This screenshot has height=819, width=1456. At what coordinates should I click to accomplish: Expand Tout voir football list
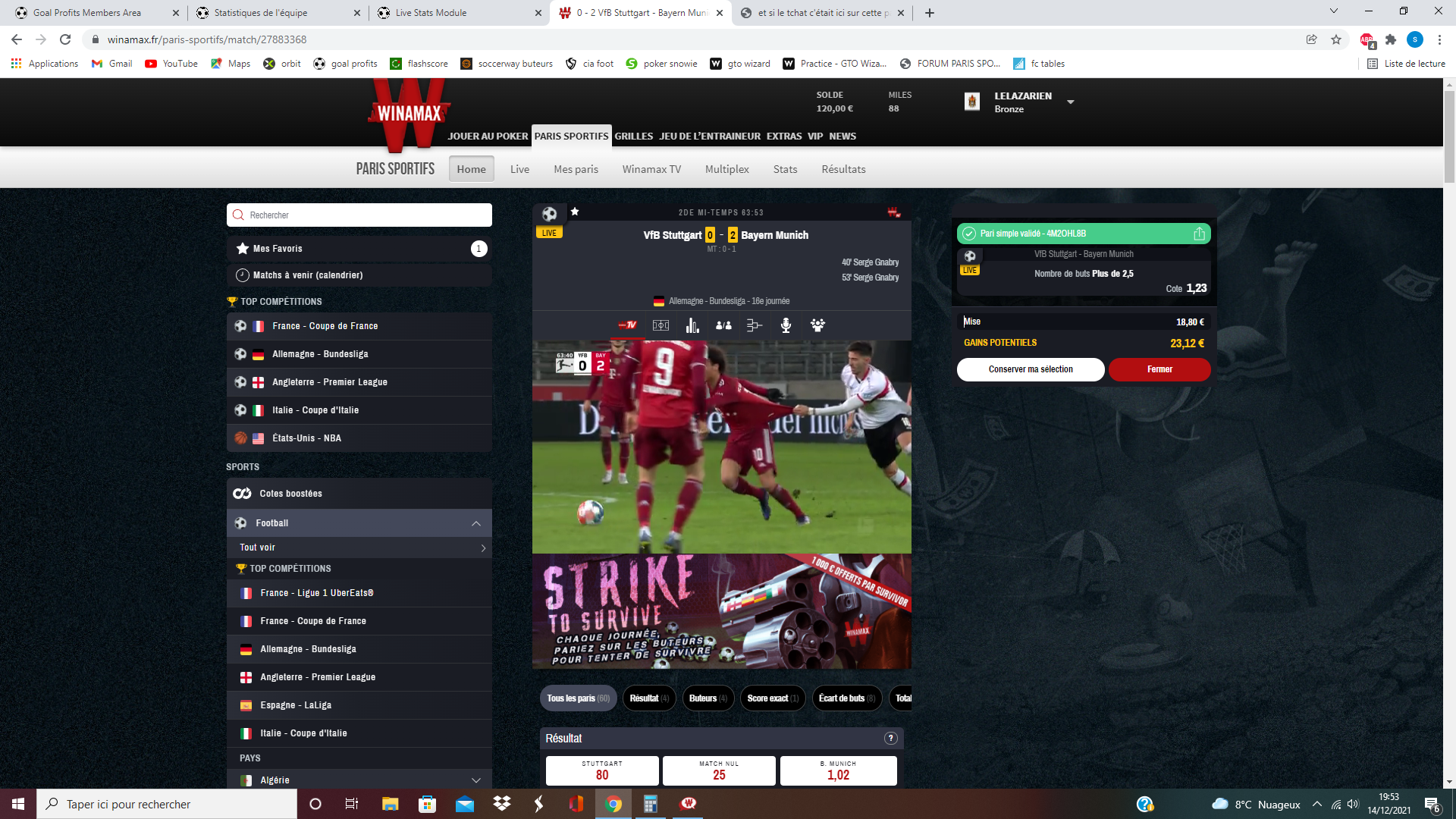pos(359,548)
